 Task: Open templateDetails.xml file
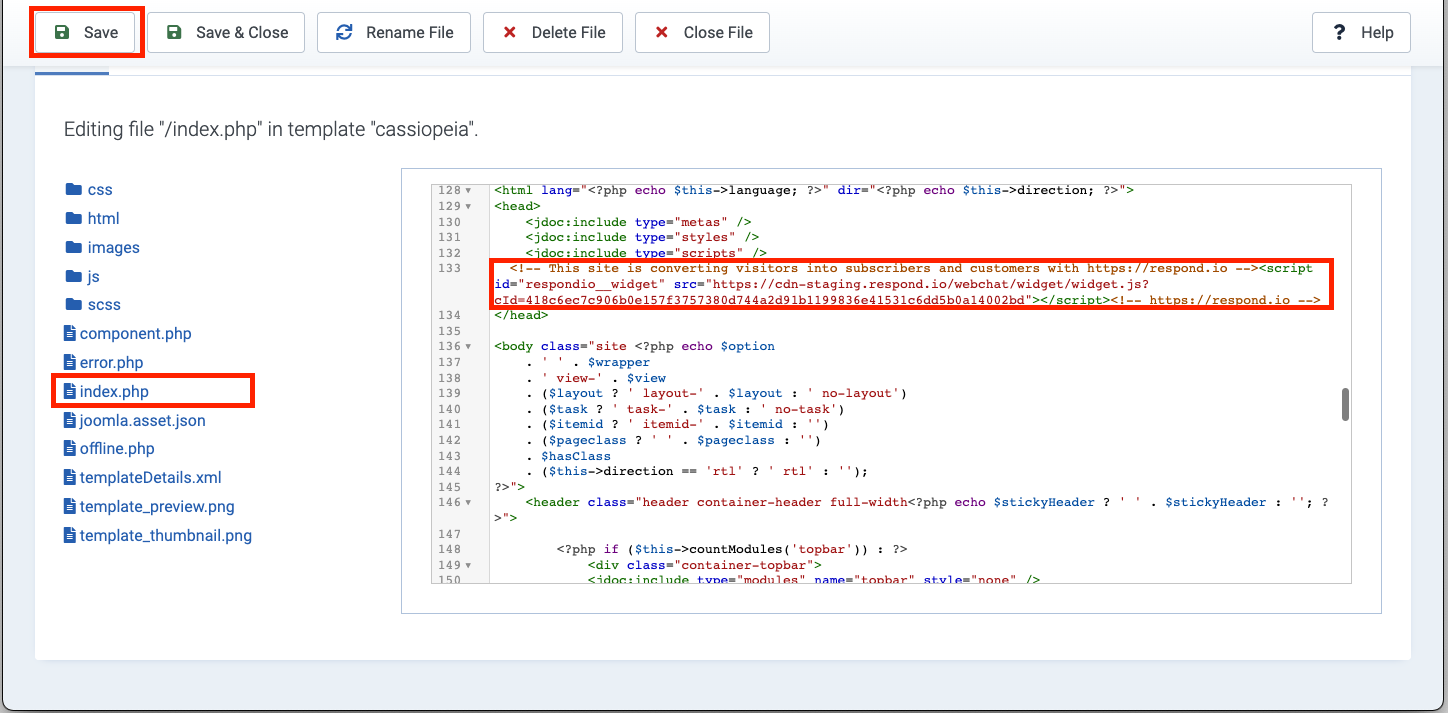(x=142, y=478)
